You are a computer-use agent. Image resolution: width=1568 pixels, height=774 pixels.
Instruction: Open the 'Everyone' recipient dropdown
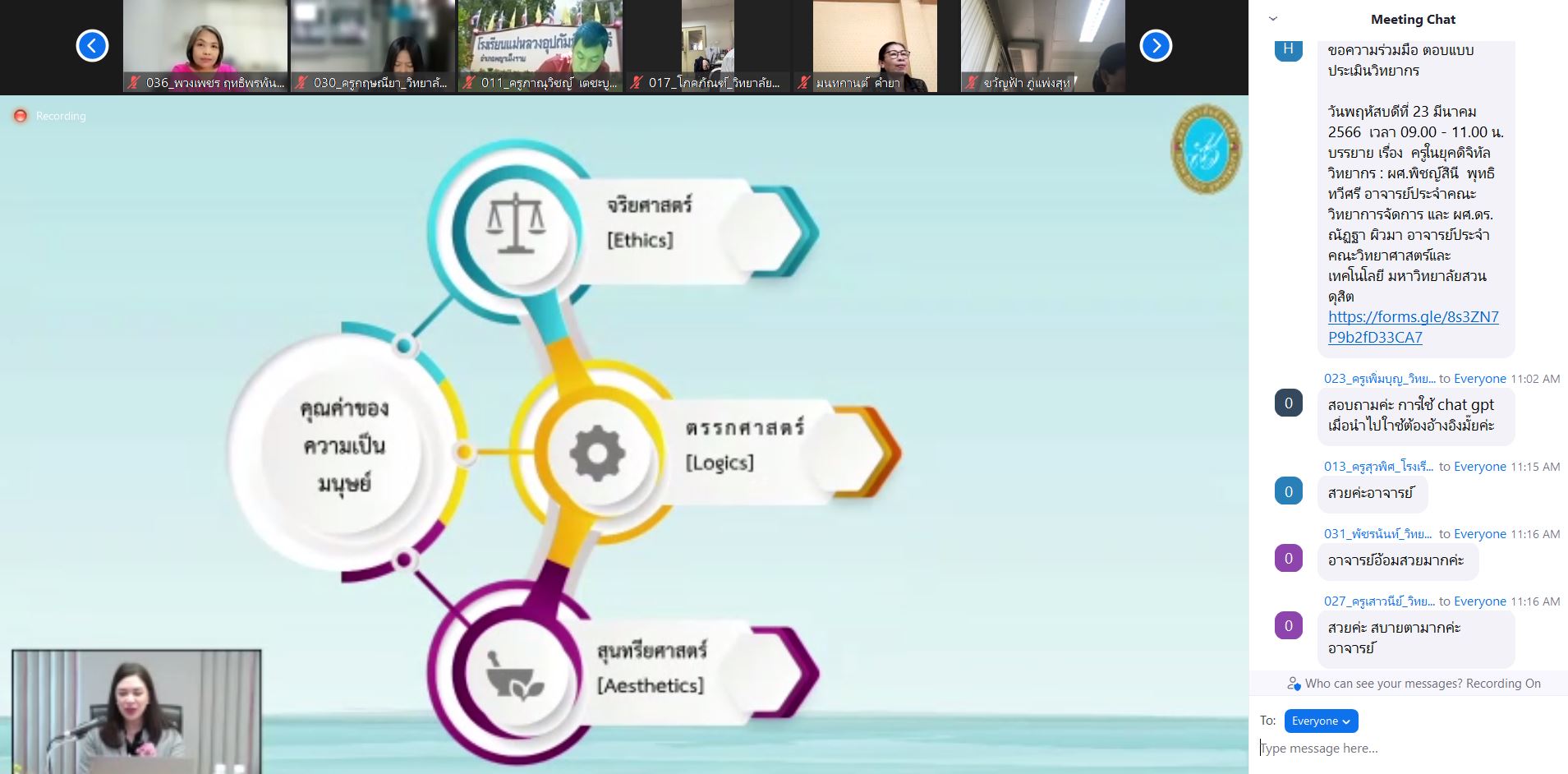[1321, 721]
